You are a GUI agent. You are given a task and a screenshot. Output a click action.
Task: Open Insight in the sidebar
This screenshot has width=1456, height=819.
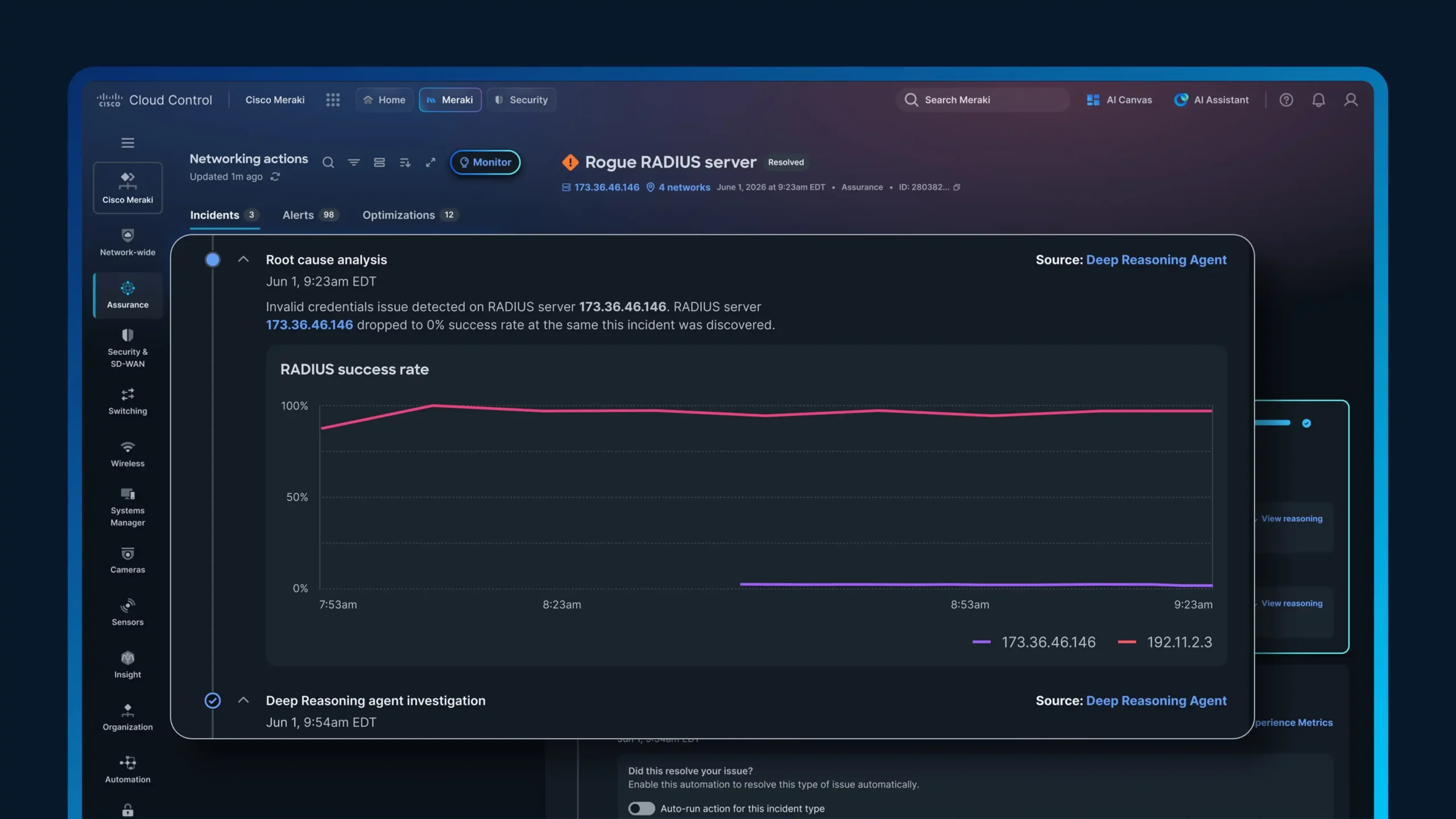coord(127,665)
